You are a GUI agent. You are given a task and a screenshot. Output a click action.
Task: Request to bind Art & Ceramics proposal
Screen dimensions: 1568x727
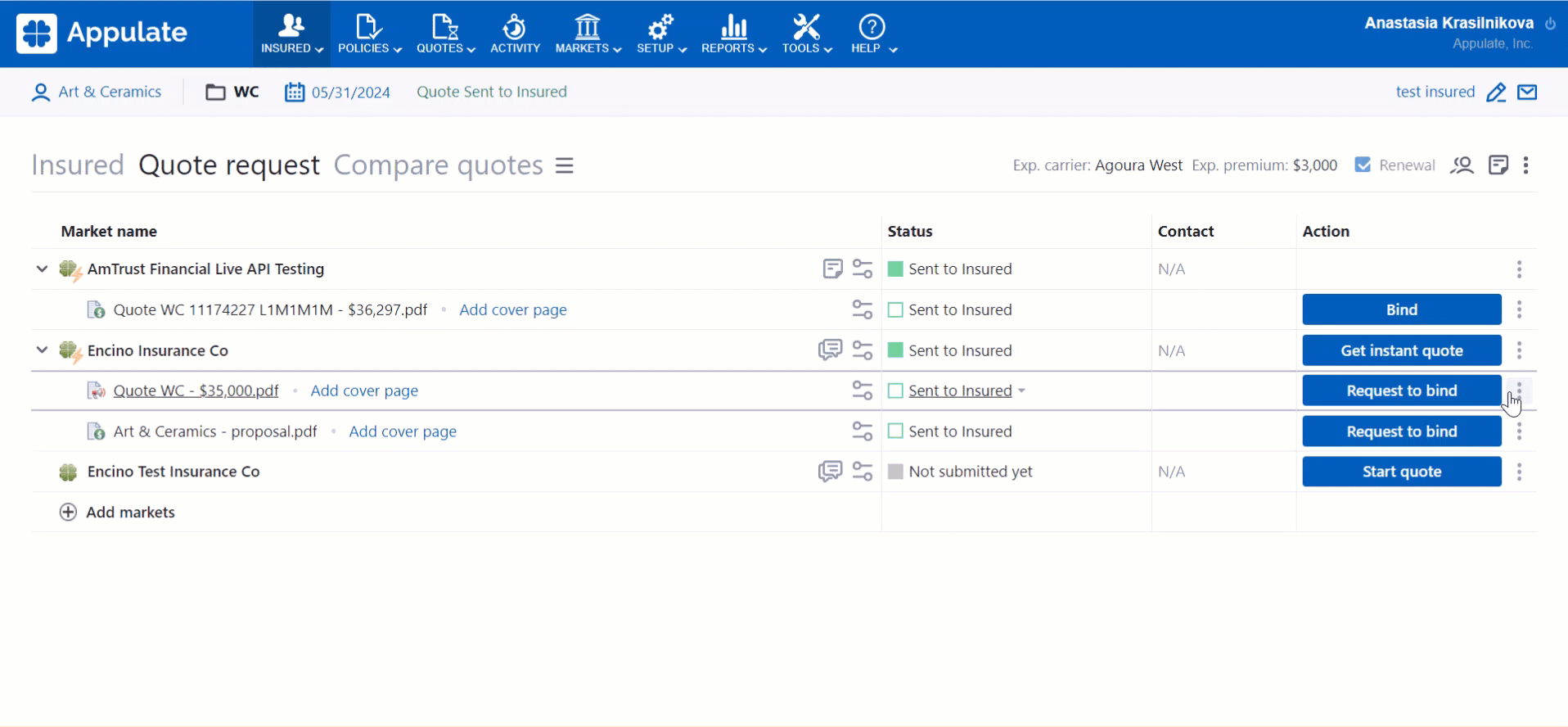click(x=1402, y=431)
